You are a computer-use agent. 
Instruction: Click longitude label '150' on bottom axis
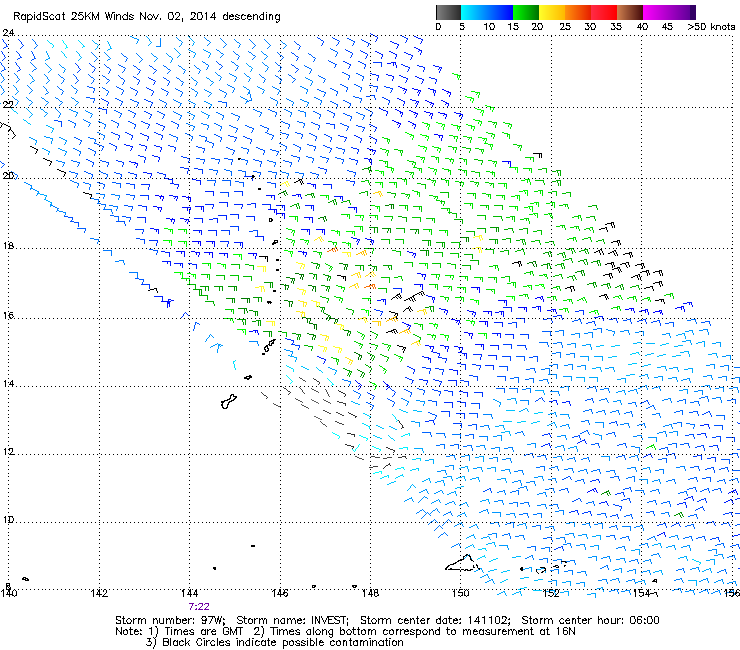tap(461, 593)
